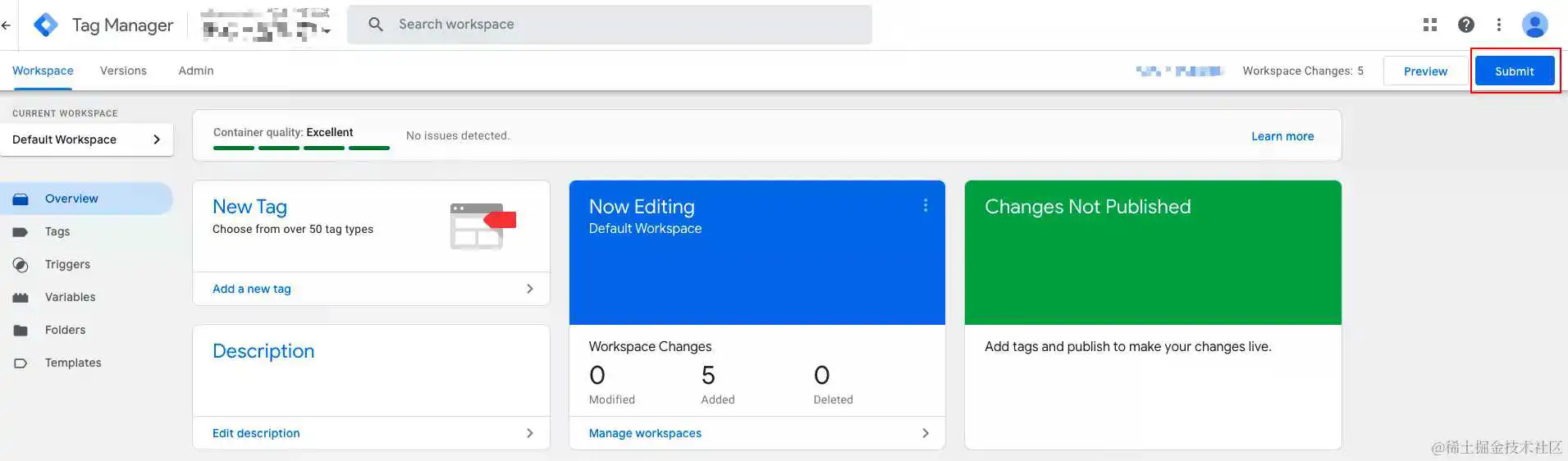
Task: Open the help question mark icon
Action: (1466, 25)
